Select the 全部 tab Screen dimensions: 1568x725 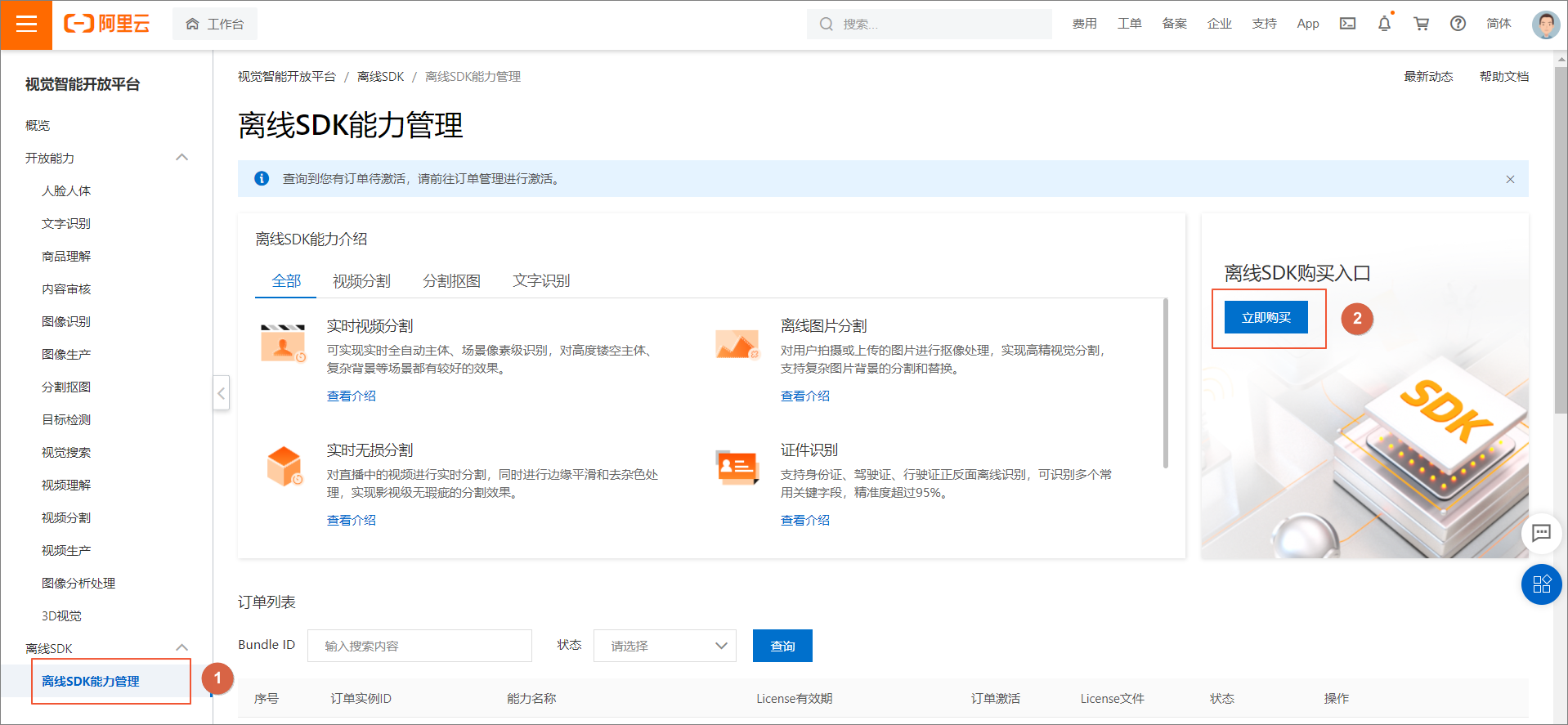(x=286, y=281)
